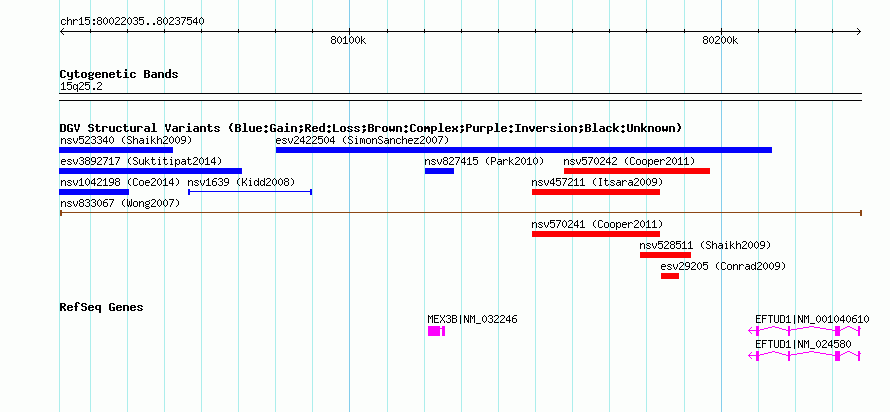Click the EFTUD1|NM_001040610 gene label
Viewport: 890px width, 412px height.
coord(812,319)
